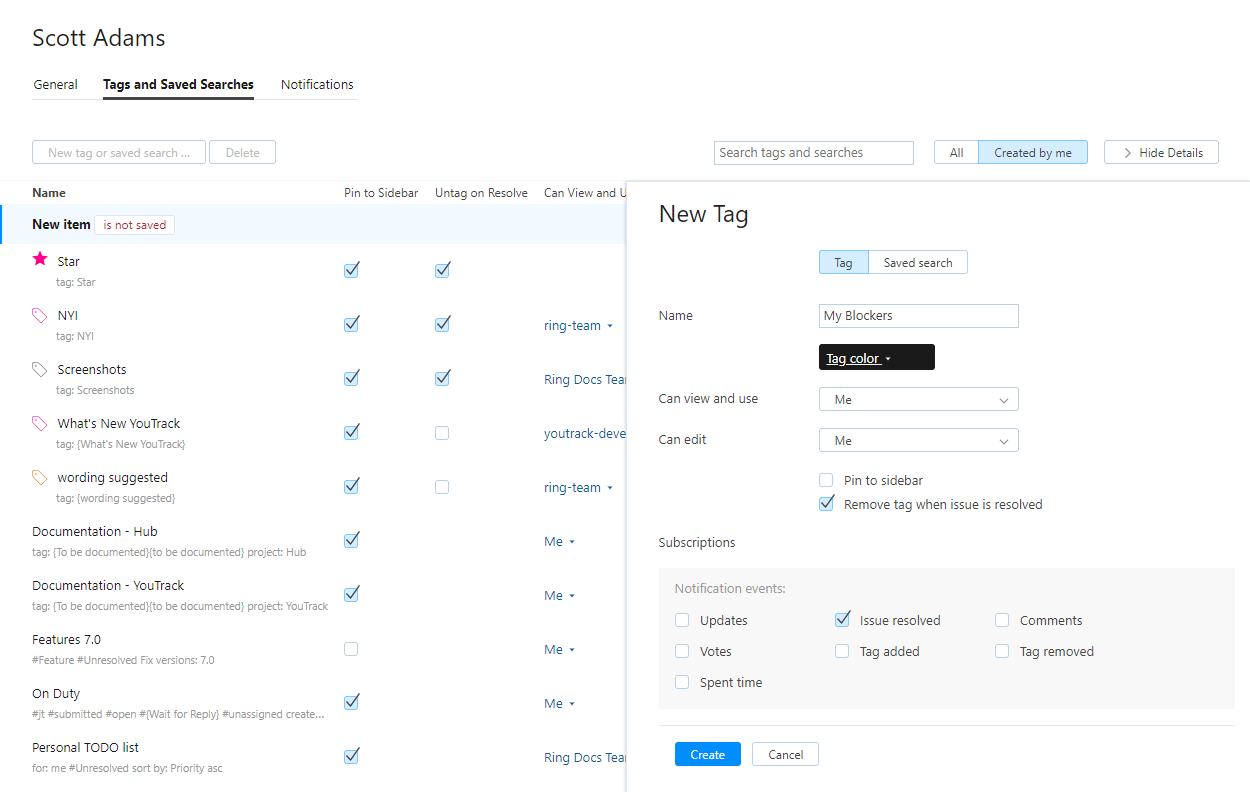Click the gray tag icon beside Screenshots
This screenshot has width=1250, height=792.
click(40, 369)
